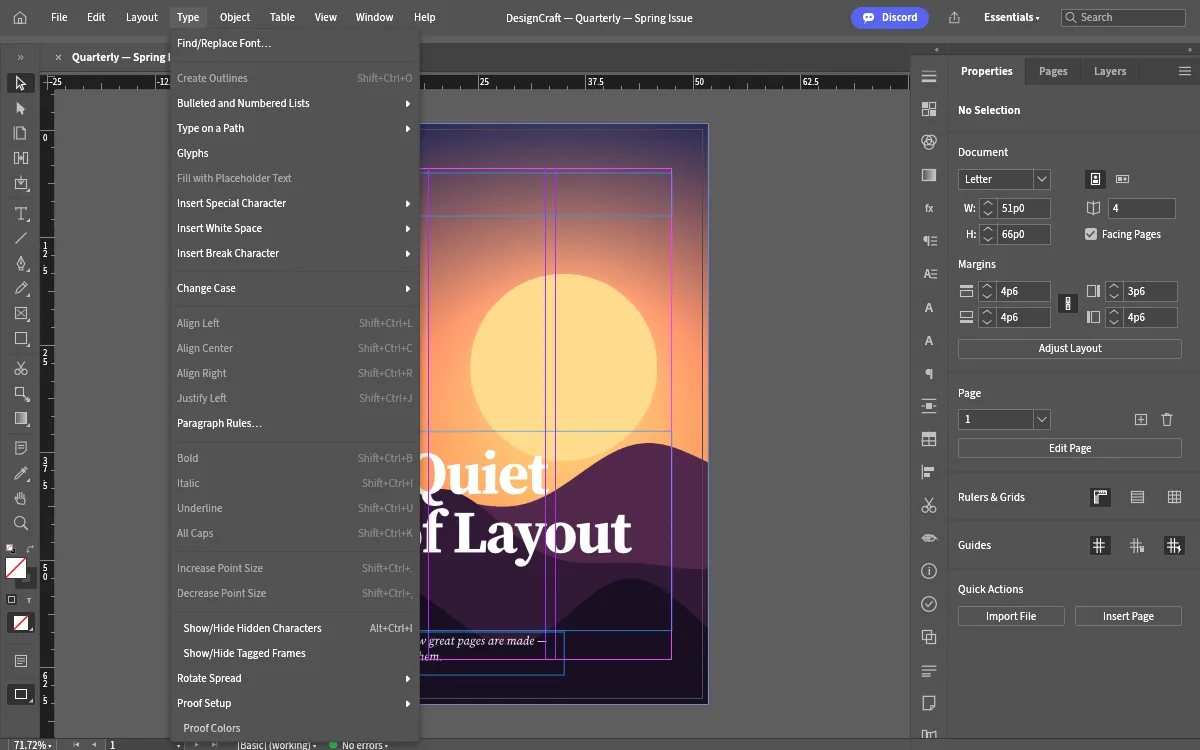This screenshot has height=750, width=1200.
Task: Open the table panel icon in side strip
Action: pos(929,439)
